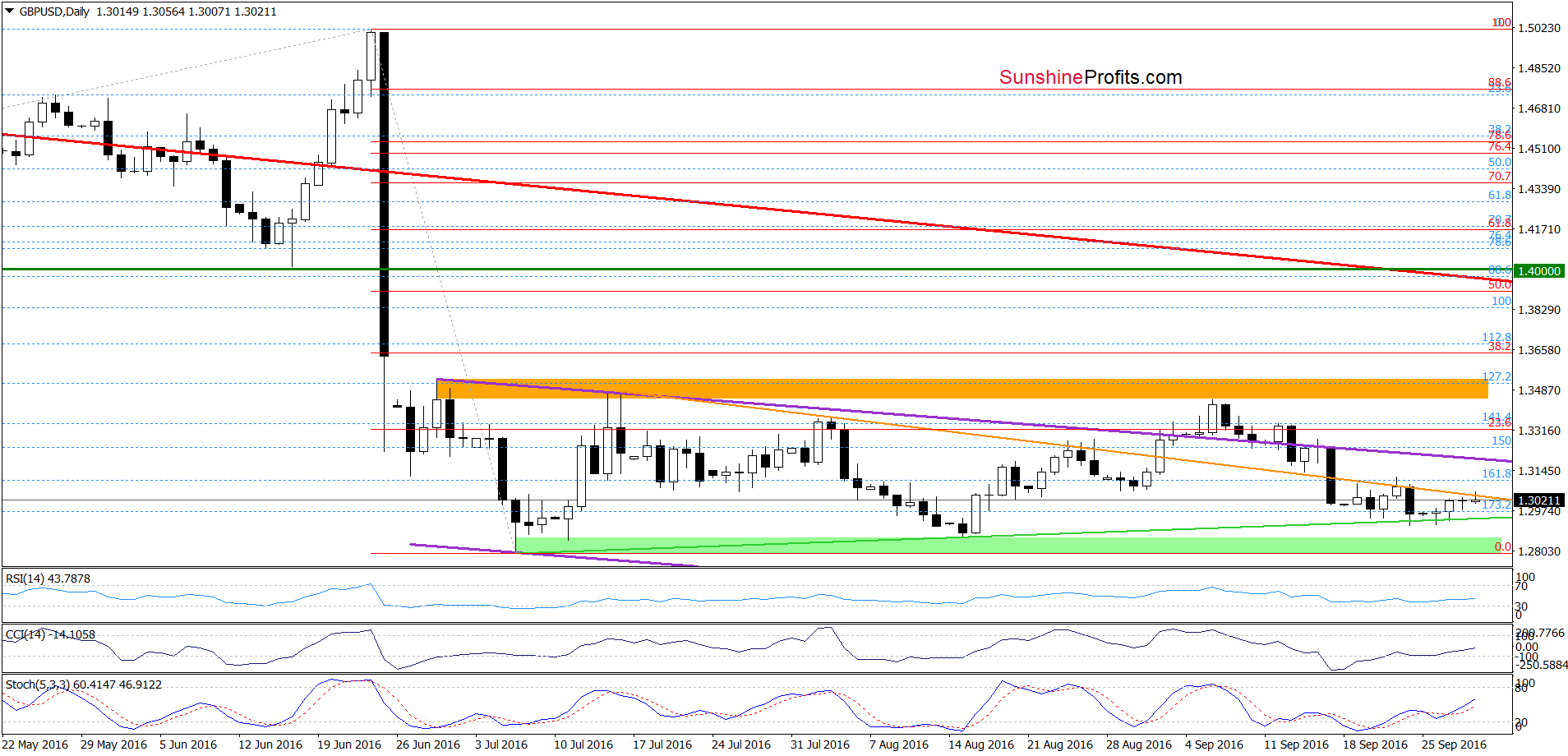Screen dimensions: 1568x756
Task: Click the OHLC values 1.30149 1.30564 1.30071 1.30211
Action: 187,12
